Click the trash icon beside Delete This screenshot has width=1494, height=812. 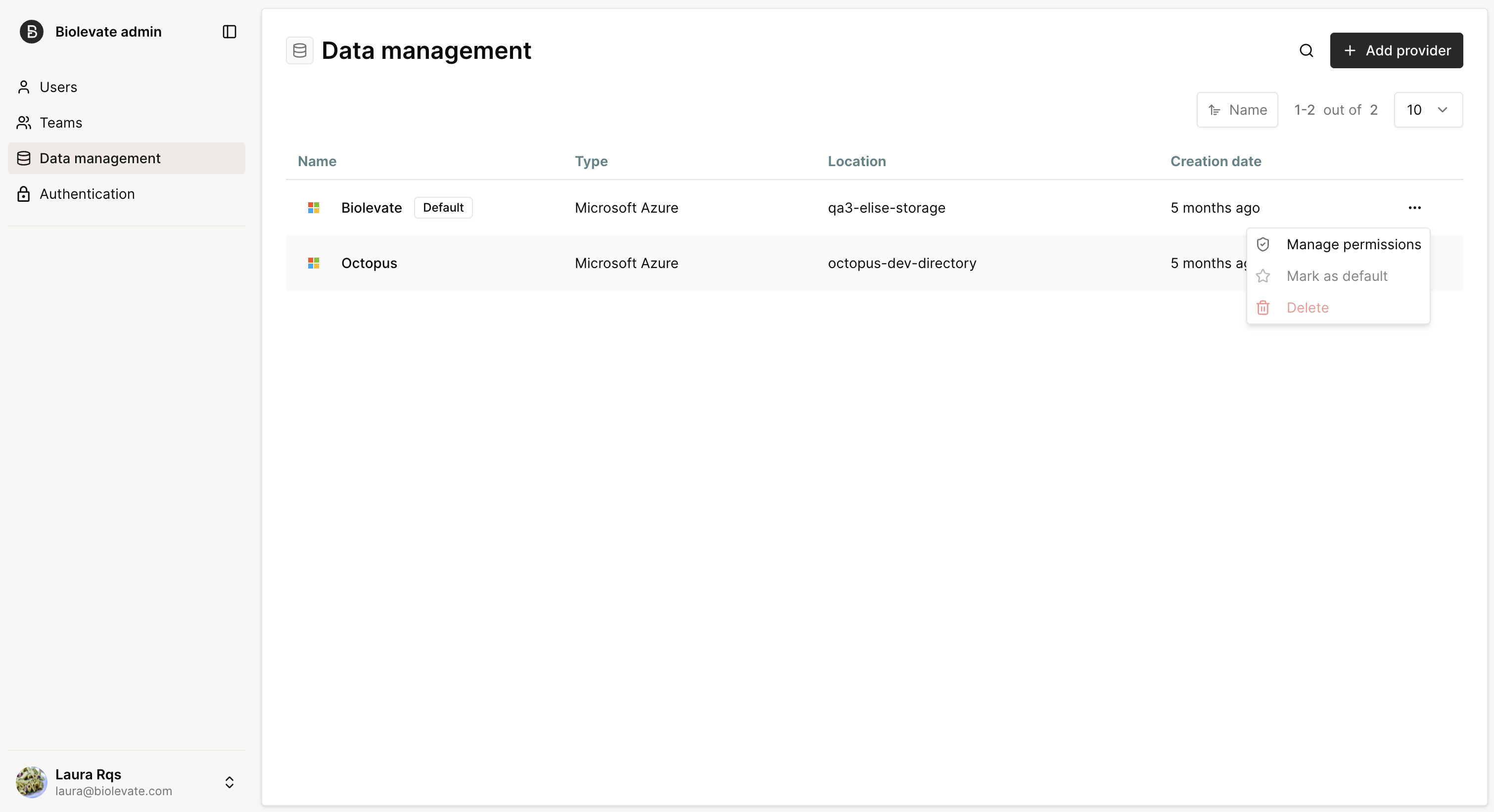coord(1263,308)
